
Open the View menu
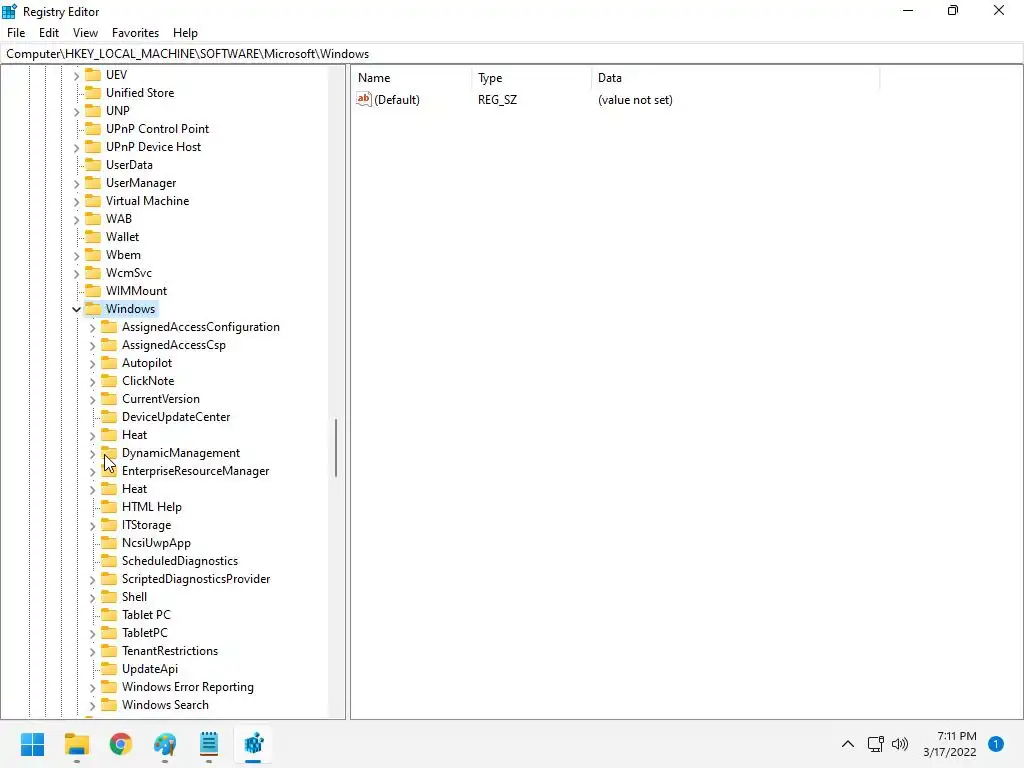pos(85,33)
